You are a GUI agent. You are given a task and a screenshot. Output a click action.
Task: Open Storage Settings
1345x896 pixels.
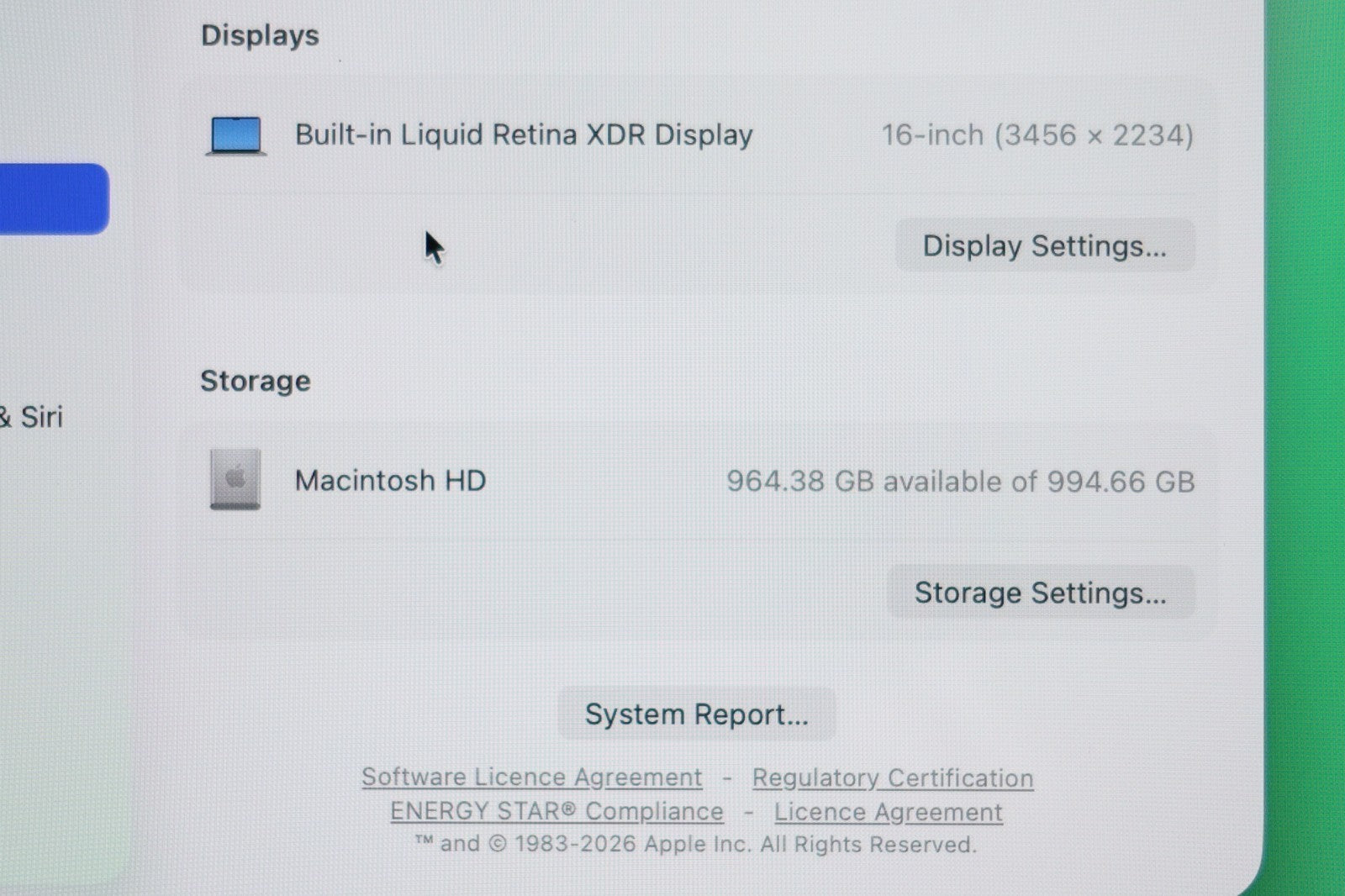pyautogui.click(x=1041, y=593)
